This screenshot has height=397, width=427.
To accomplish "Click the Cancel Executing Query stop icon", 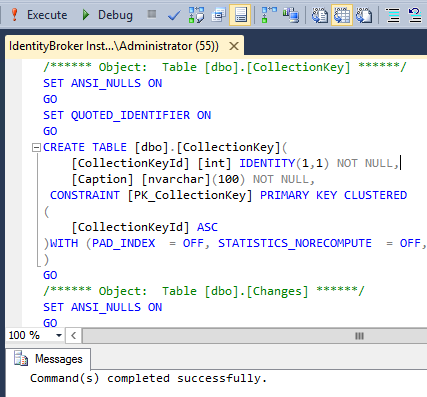I will (x=152, y=14).
